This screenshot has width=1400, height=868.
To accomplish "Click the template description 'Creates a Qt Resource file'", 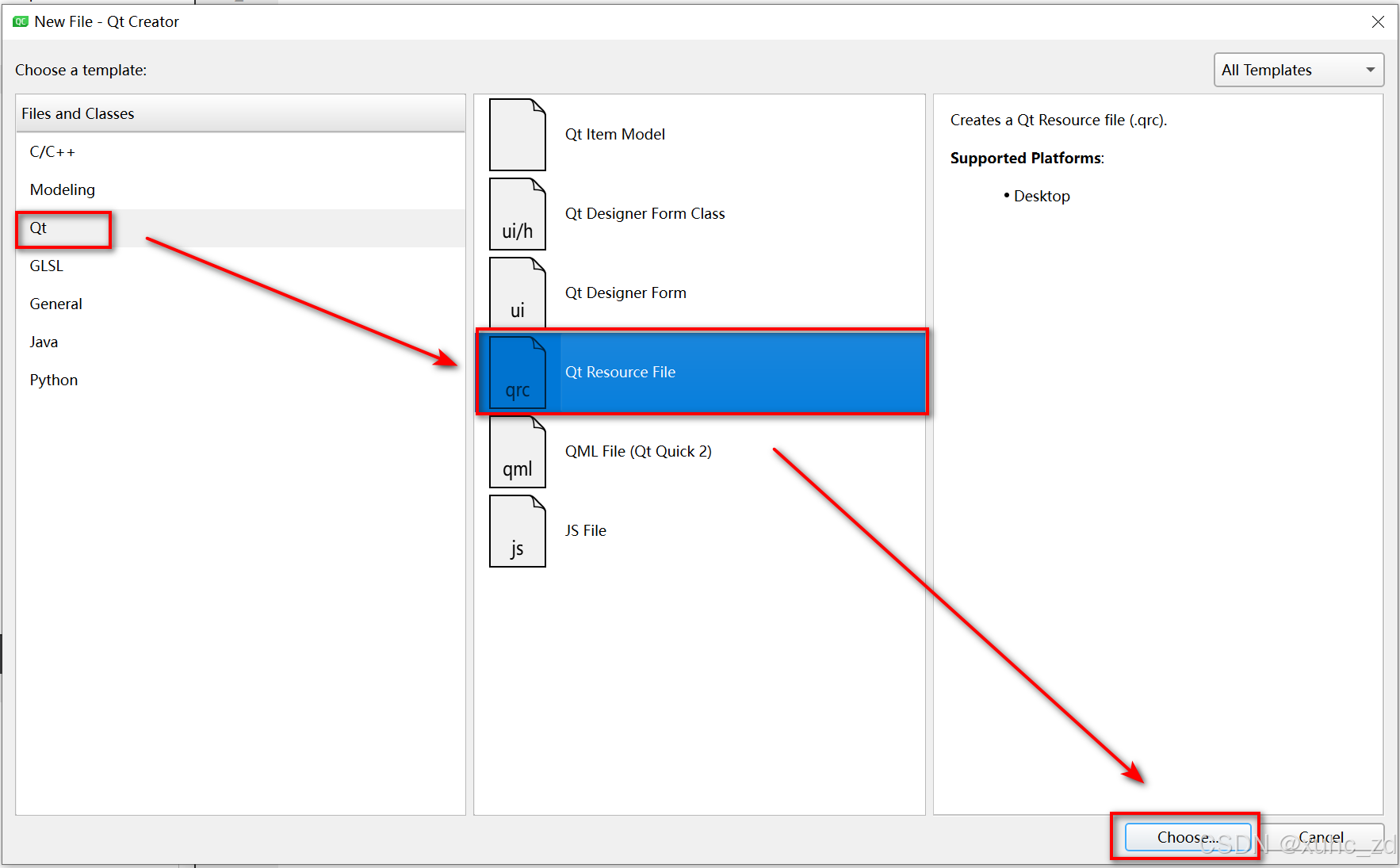I will point(1058,120).
